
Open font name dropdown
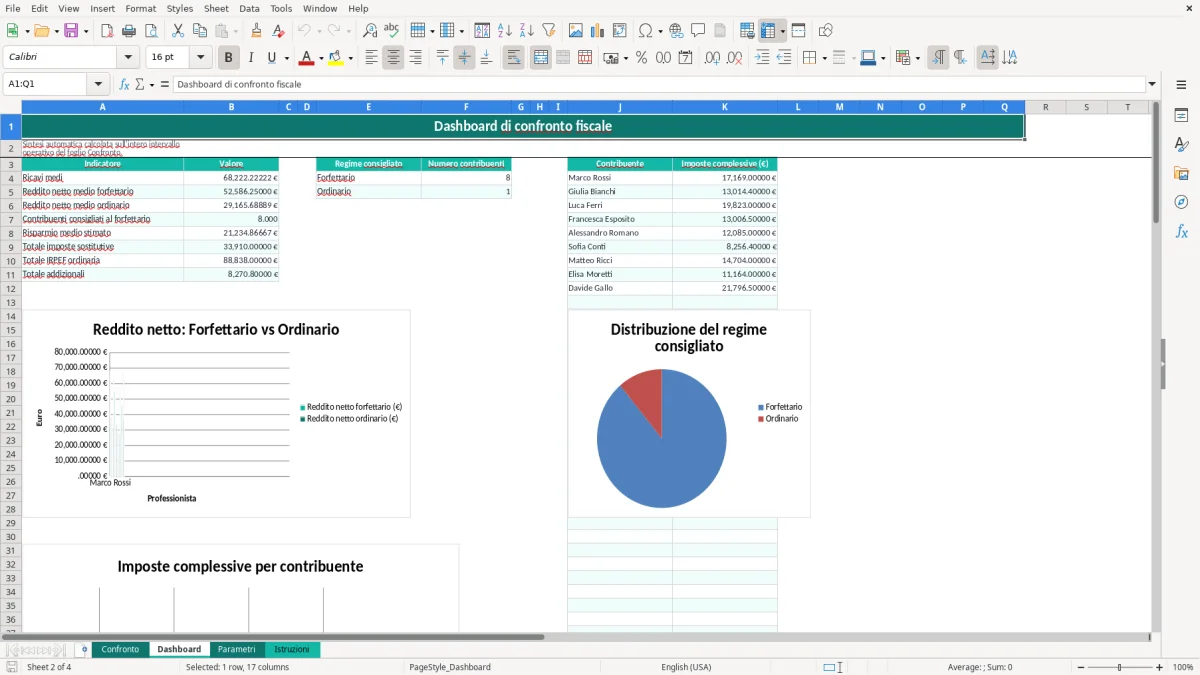pyautogui.click(x=127, y=58)
